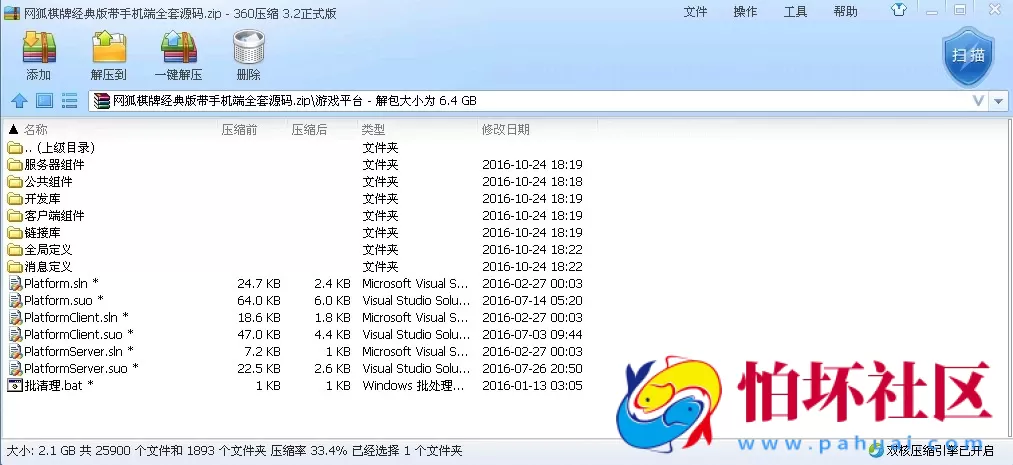
Task: Click the 删除 (Delete) trash icon
Action: 248,56
